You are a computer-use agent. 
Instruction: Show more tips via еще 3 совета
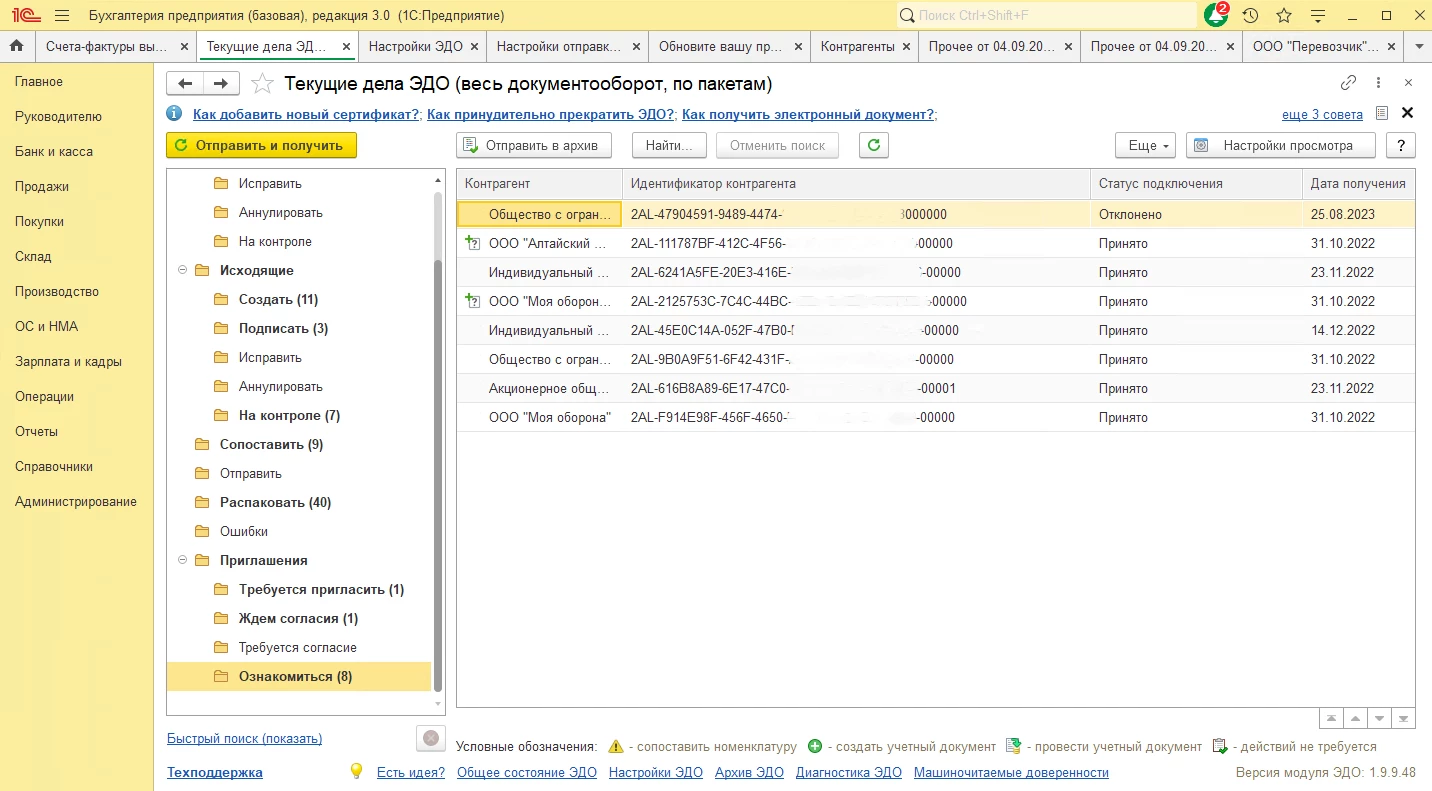pos(1322,115)
